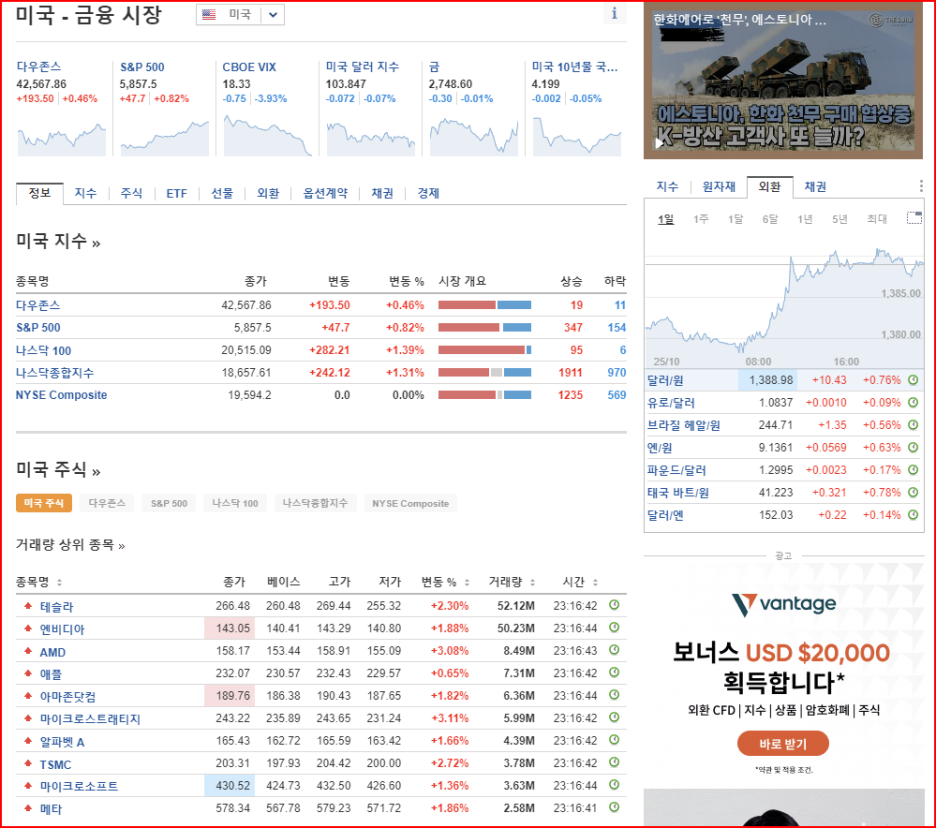
Task: Filter stocks by S&P 500 pill
Action: tap(169, 503)
